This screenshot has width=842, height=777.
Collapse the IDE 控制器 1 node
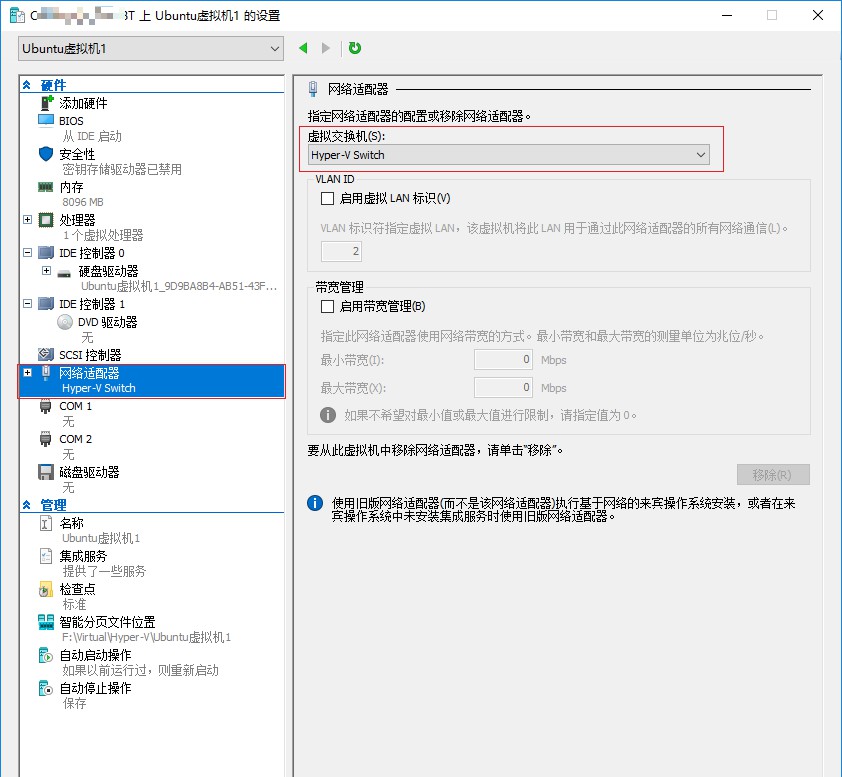27,303
